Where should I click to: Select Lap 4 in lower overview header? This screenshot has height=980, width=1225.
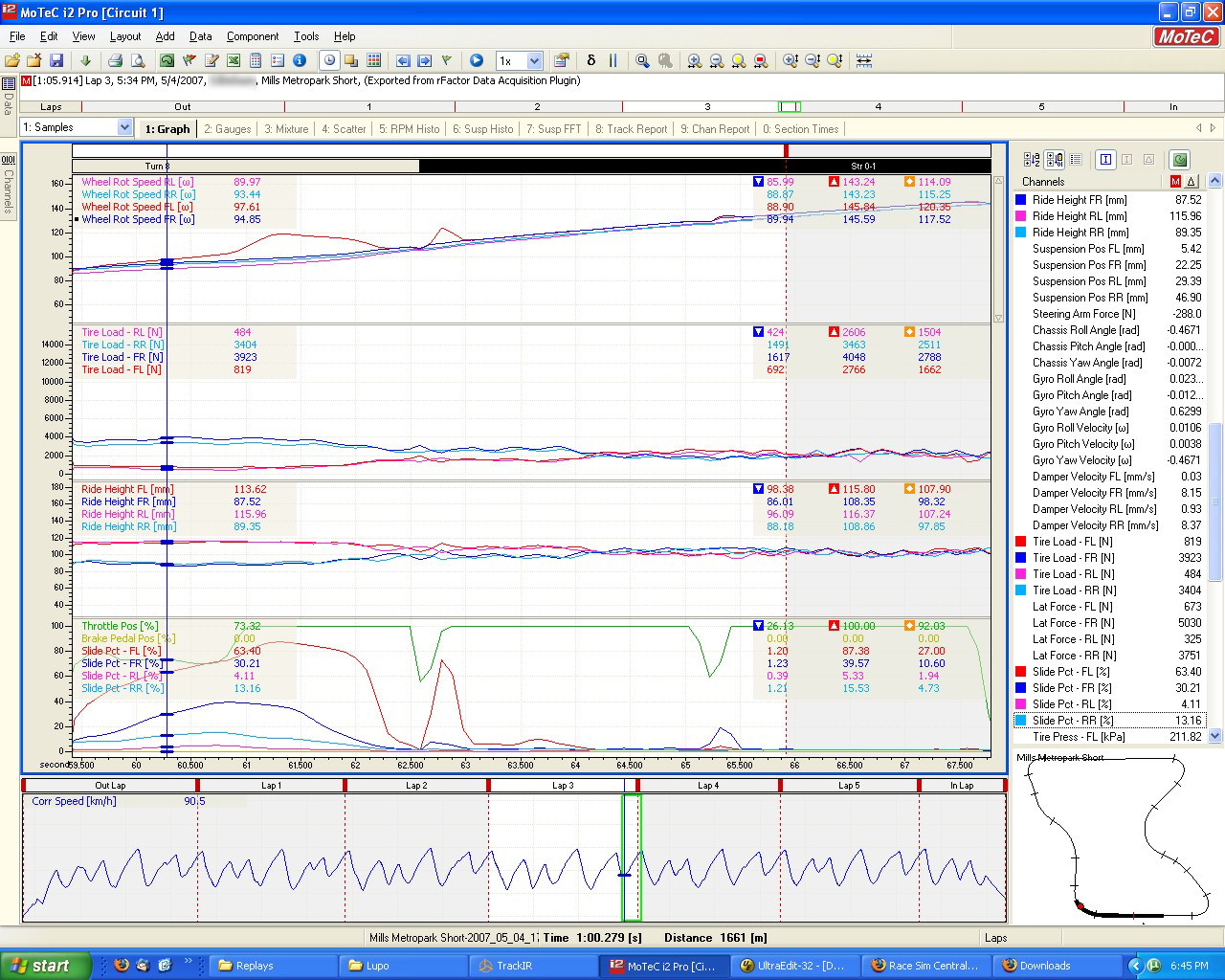pos(708,786)
